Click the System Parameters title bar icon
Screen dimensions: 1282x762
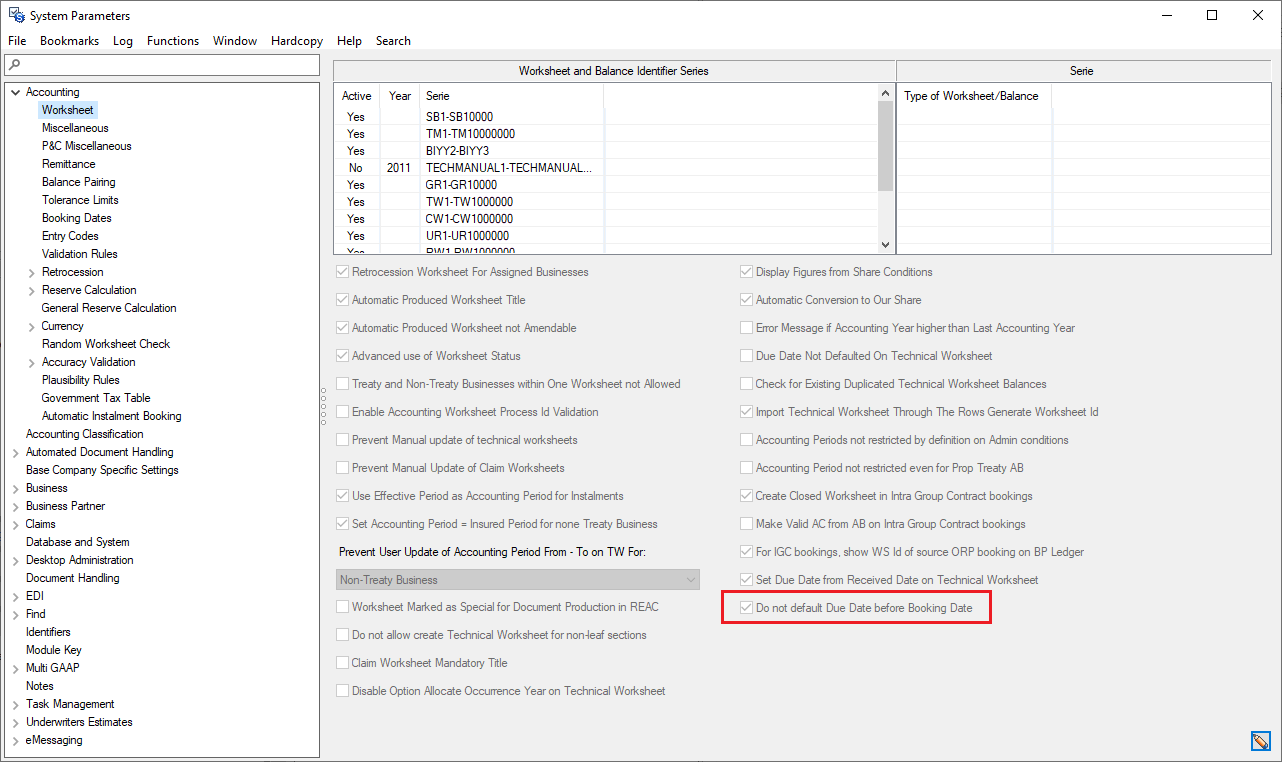coord(16,15)
